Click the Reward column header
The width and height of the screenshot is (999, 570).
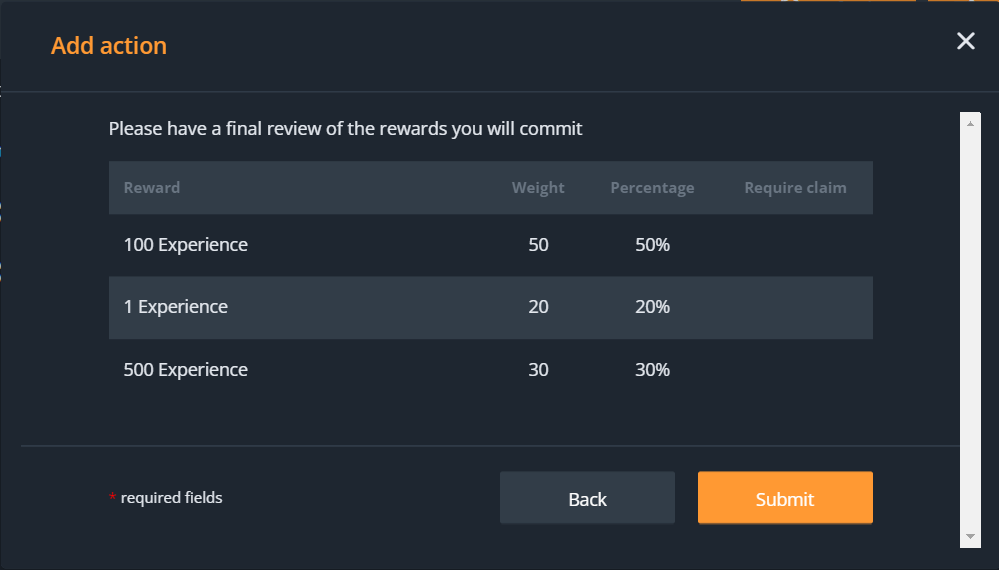pyautogui.click(x=152, y=188)
